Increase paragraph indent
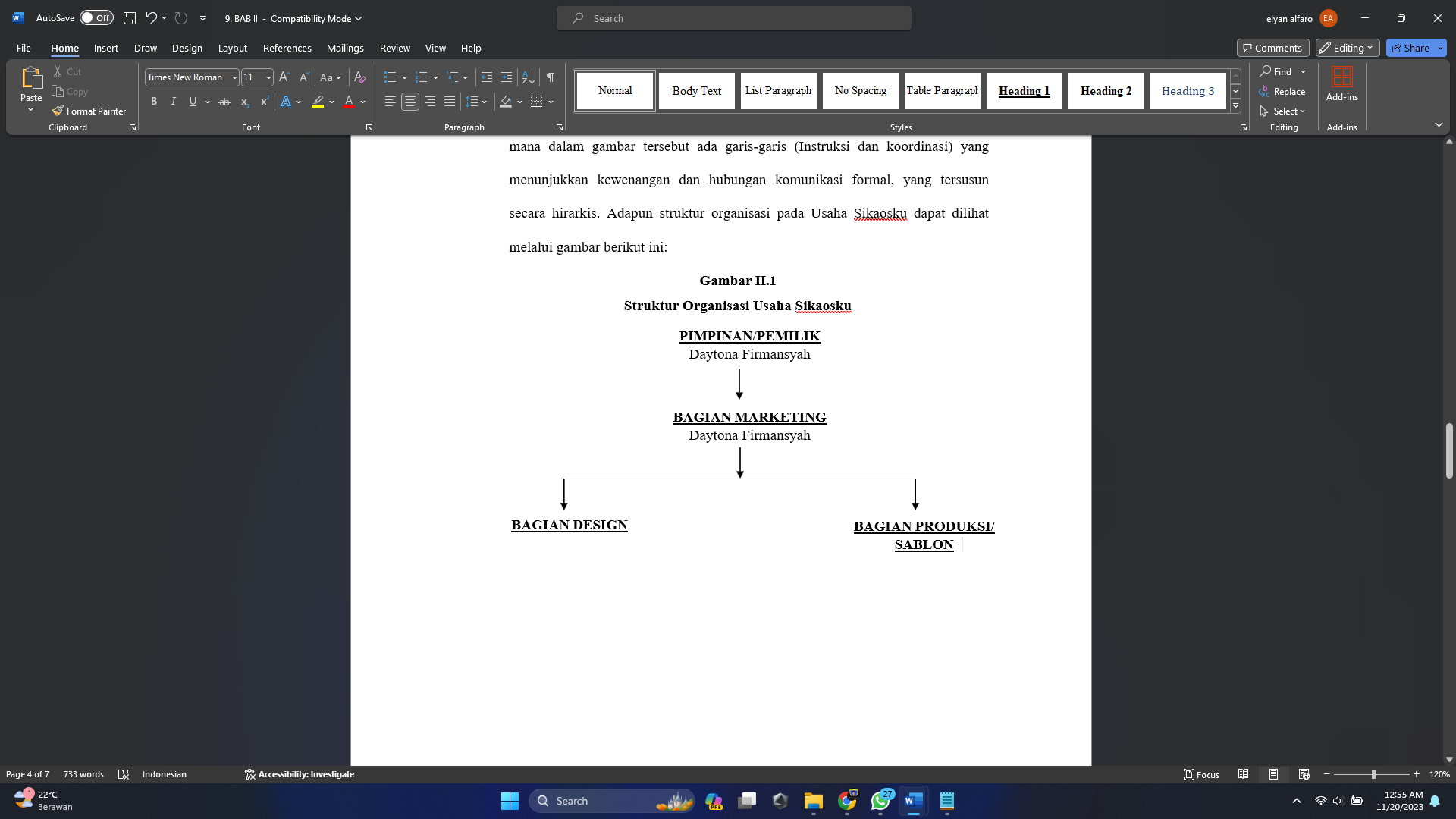Image resolution: width=1456 pixels, height=819 pixels. click(x=507, y=77)
